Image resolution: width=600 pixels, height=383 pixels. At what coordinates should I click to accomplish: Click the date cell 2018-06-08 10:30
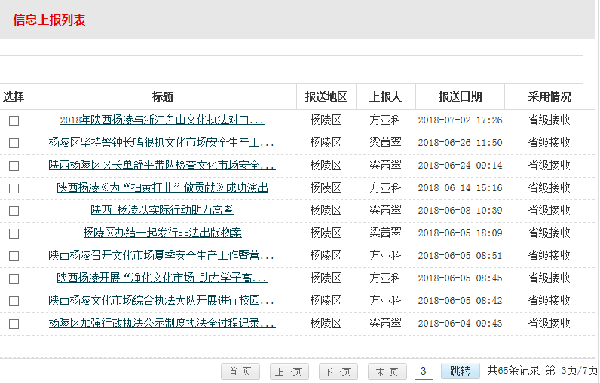click(x=460, y=210)
